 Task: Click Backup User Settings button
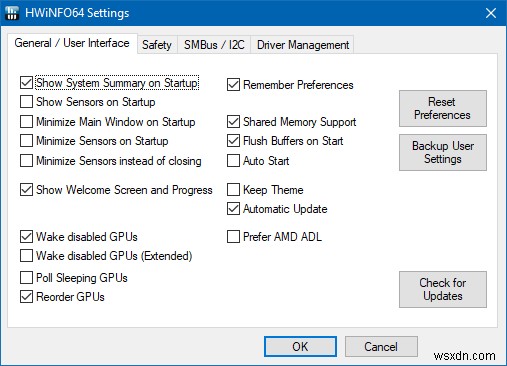click(443, 152)
